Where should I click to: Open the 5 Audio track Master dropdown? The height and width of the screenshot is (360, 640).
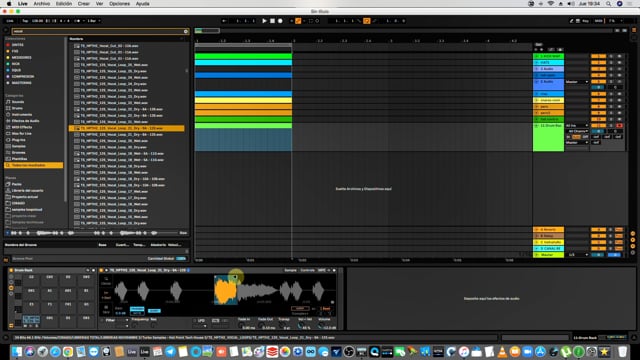point(577,82)
